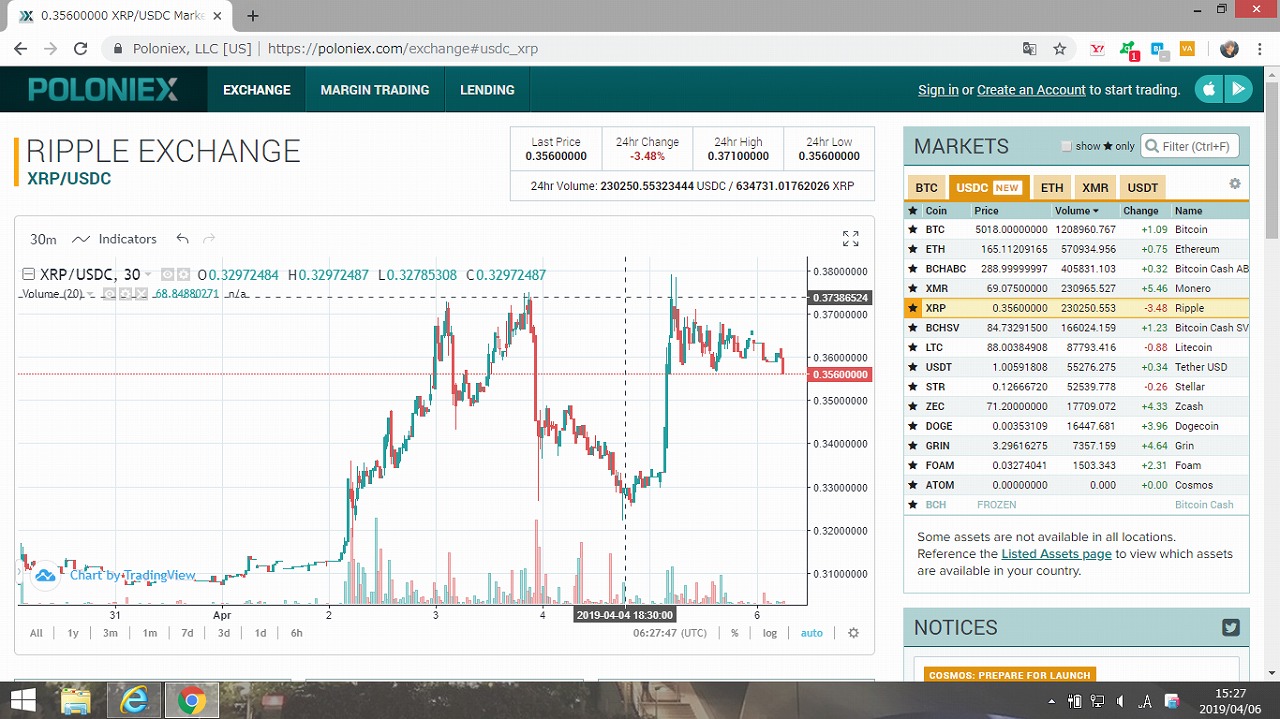Open the MARGIN TRADING menu
The image size is (1280, 719).
(x=374, y=90)
